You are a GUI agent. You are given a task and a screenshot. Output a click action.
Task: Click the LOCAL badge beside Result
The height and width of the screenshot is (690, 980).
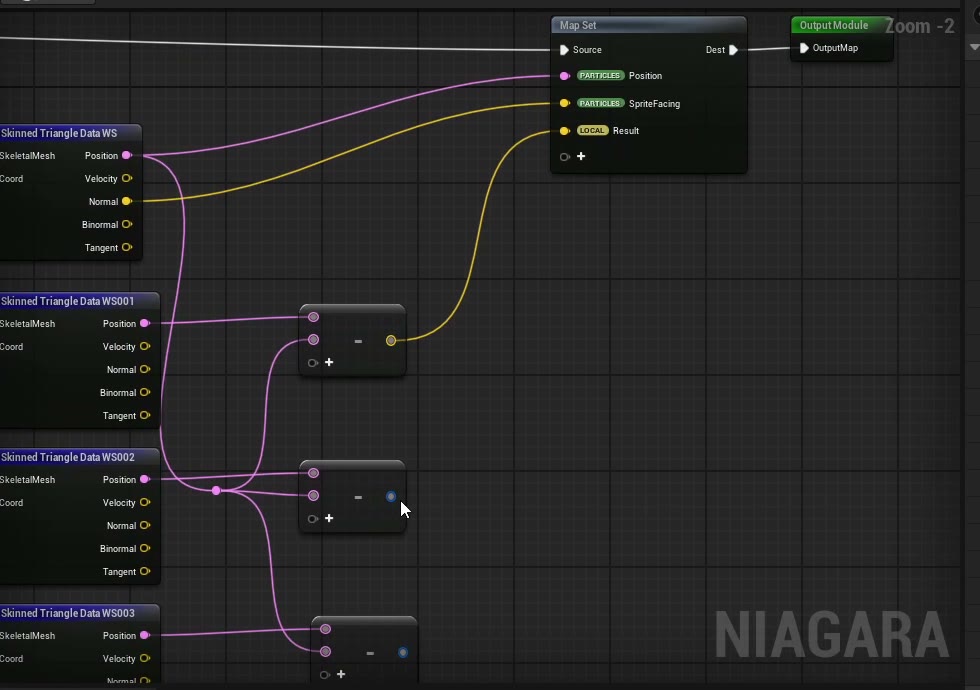[592, 131]
